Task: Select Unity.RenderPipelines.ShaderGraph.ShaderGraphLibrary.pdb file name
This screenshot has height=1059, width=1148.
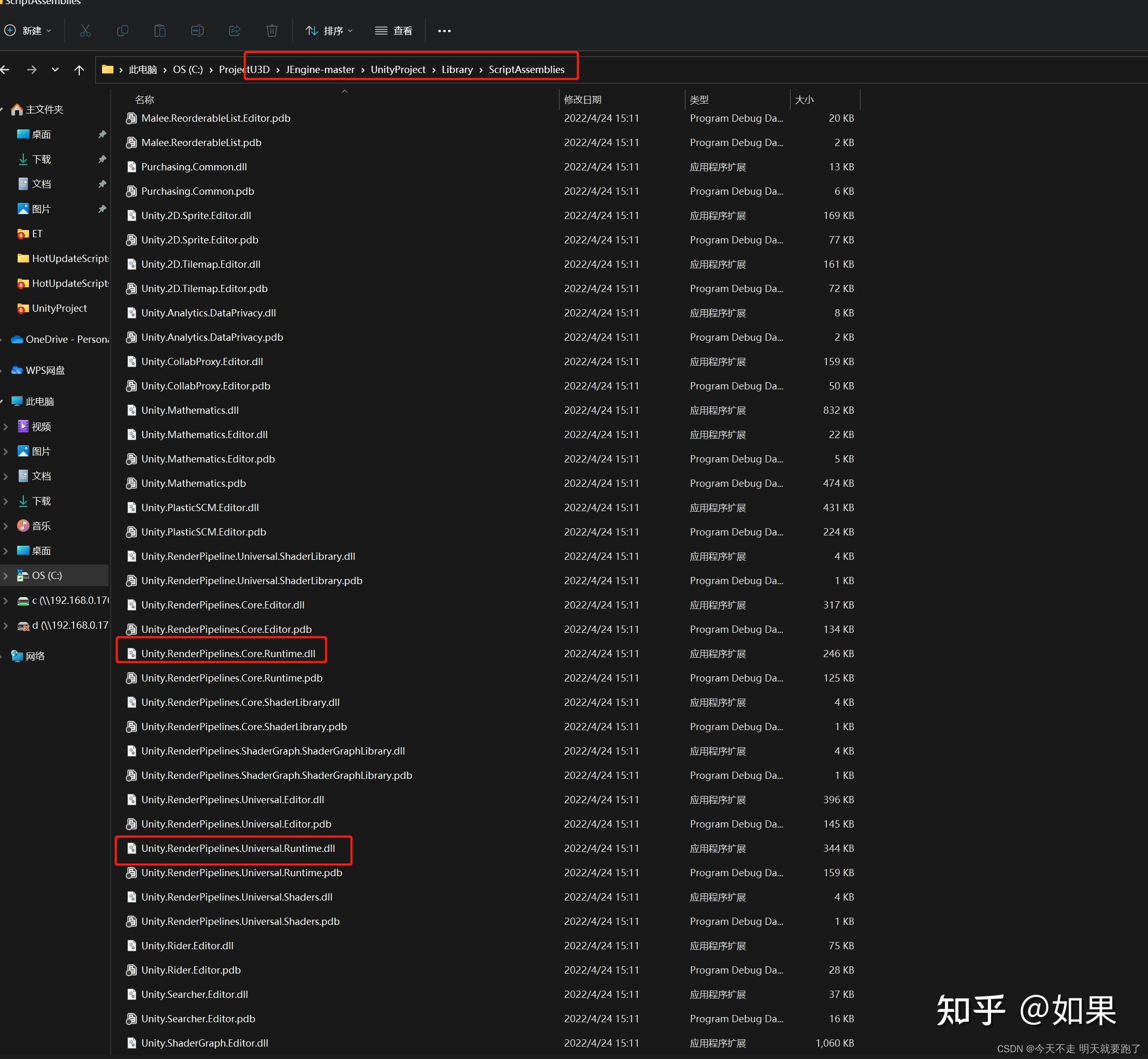Action: coord(276,775)
